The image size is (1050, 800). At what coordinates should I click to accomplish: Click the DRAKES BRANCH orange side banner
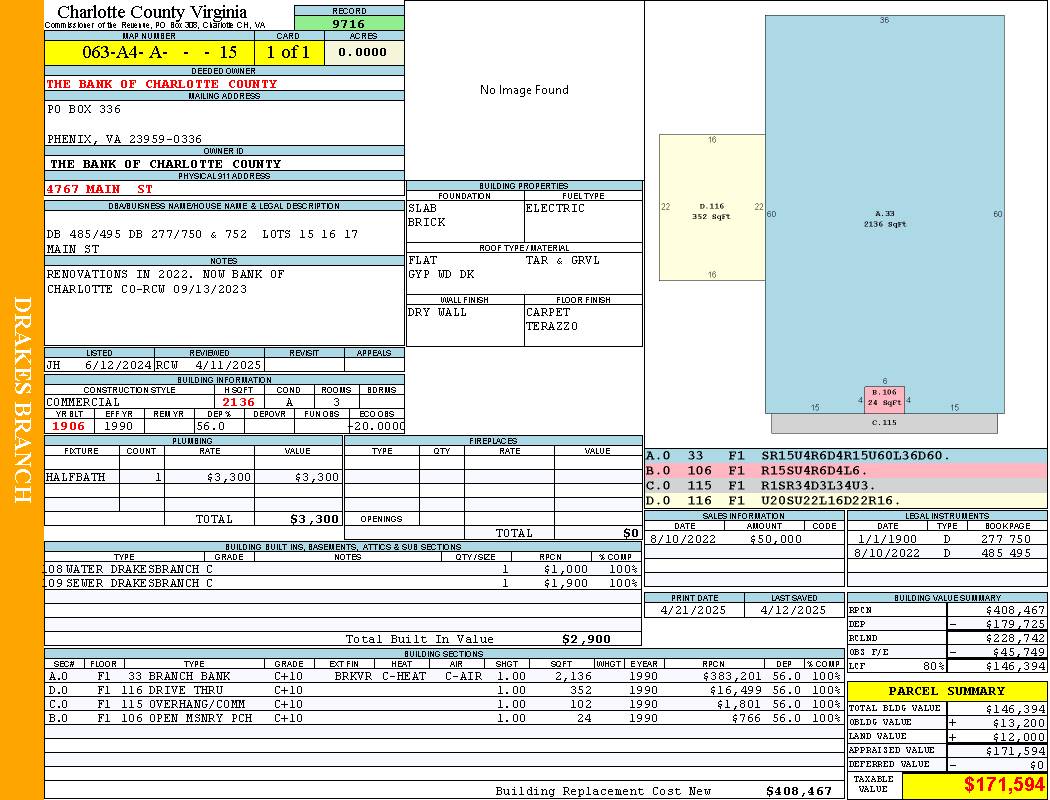tap(21, 400)
